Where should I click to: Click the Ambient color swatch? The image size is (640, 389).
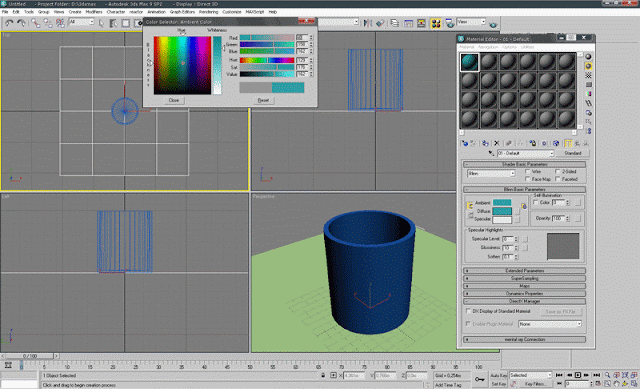coord(502,203)
